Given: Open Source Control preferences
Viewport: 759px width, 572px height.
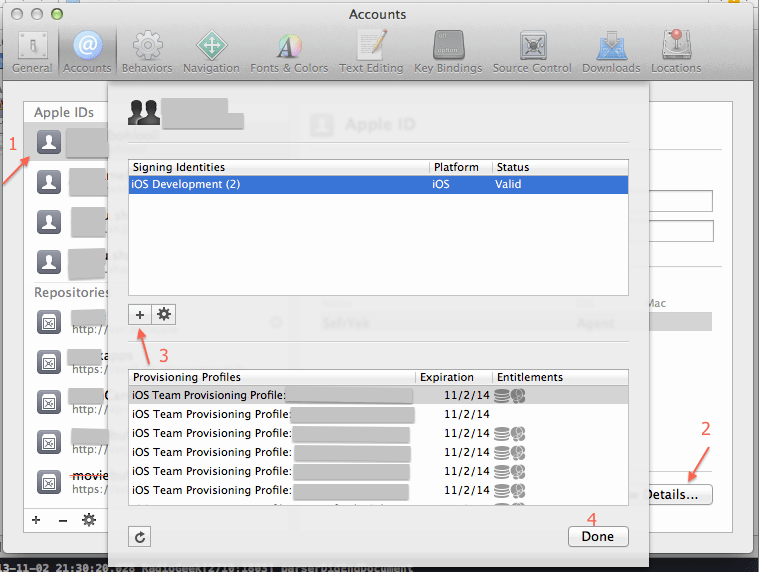Looking at the screenshot, I should pos(532,52).
